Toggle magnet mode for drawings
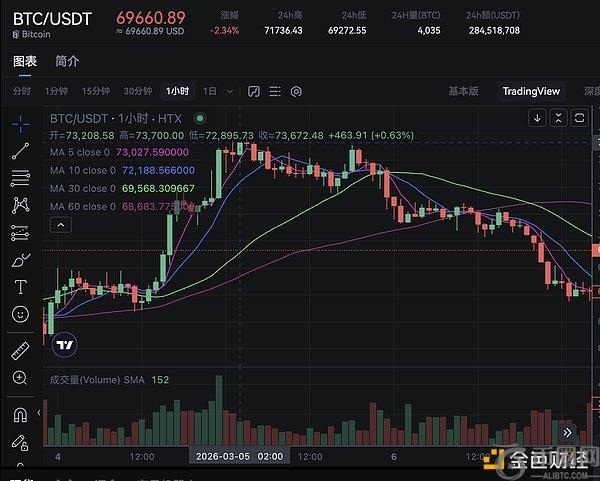Image resolution: width=600 pixels, height=481 pixels. coord(20,414)
